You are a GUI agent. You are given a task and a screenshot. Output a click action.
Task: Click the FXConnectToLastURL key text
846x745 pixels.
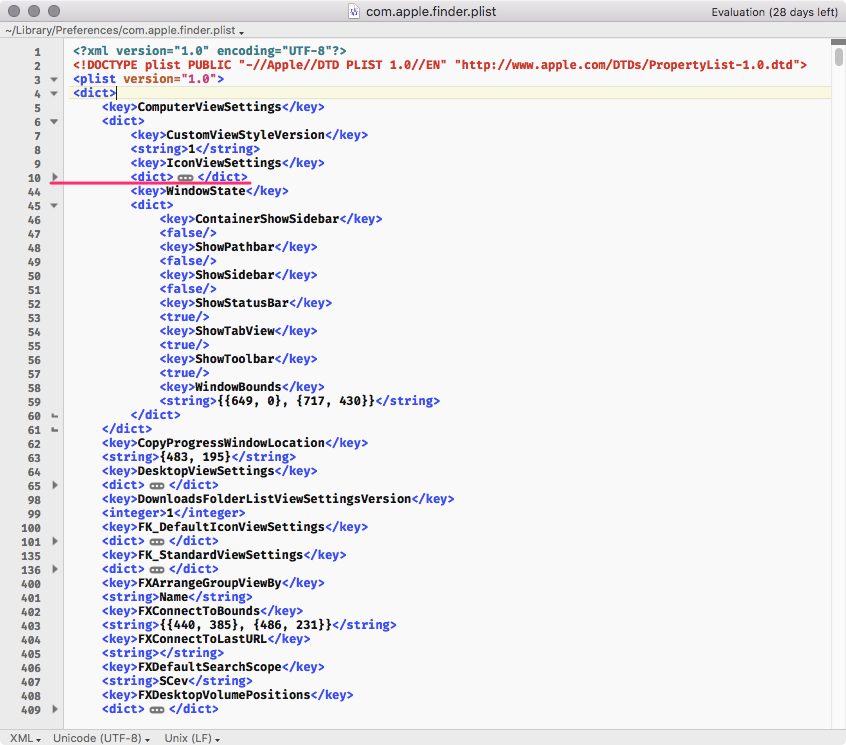(x=202, y=640)
